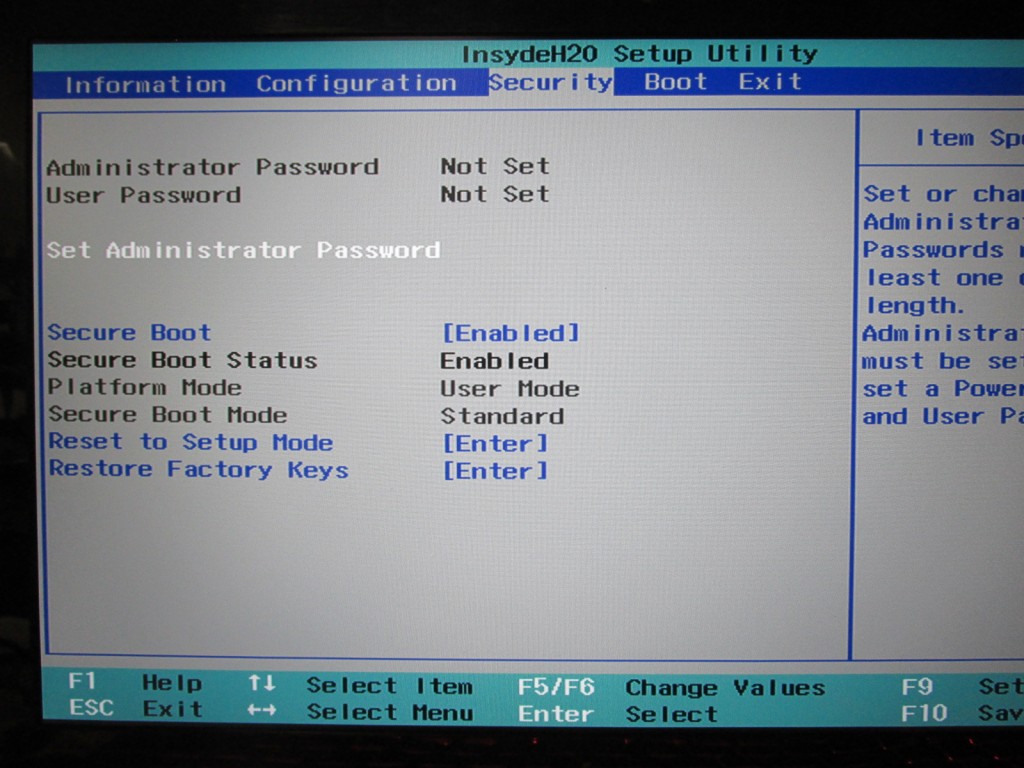
Task: Select the Security tab
Action: [x=551, y=83]
